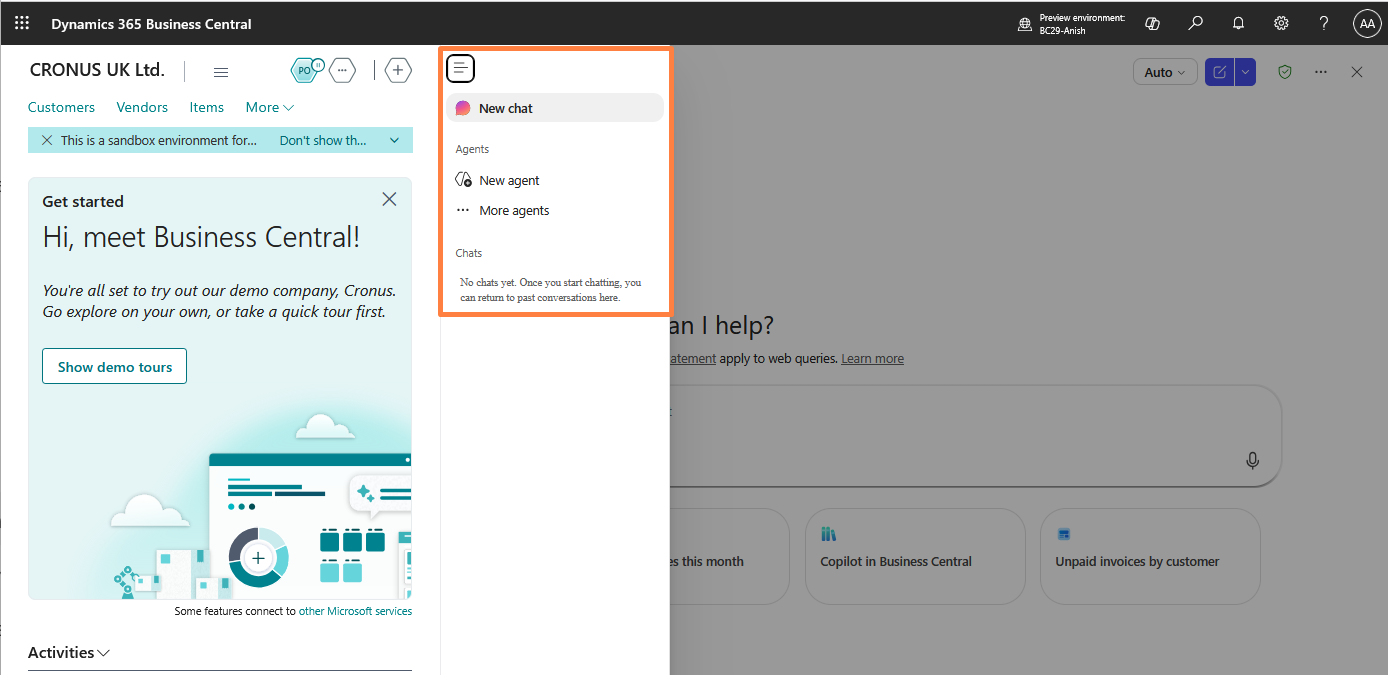Click Don't show this again link
1388x675 pixels.
[x=323, y=140]
